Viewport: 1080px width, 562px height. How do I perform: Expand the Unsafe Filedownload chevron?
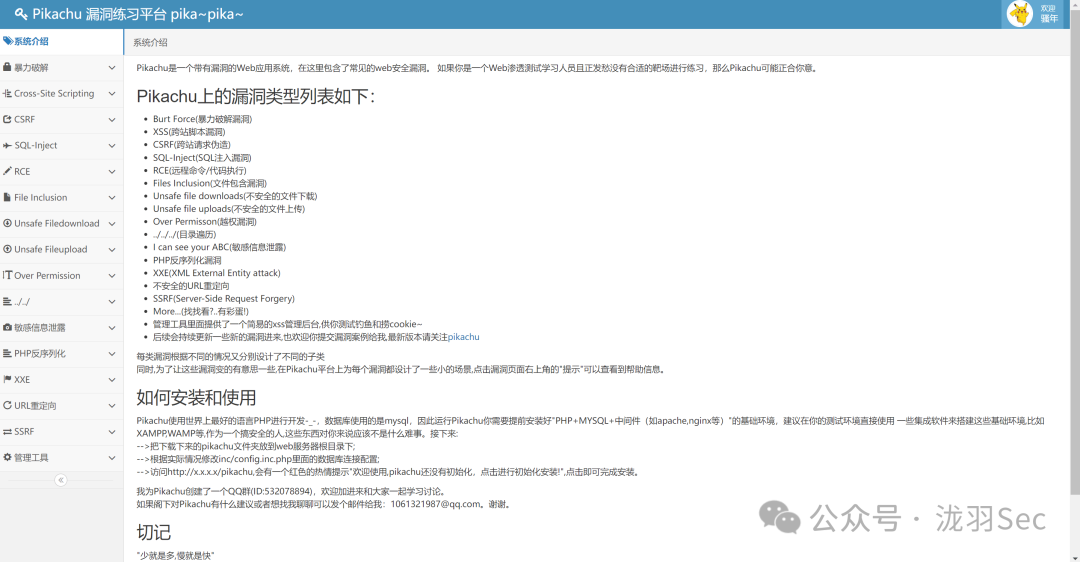click(112, 224)
